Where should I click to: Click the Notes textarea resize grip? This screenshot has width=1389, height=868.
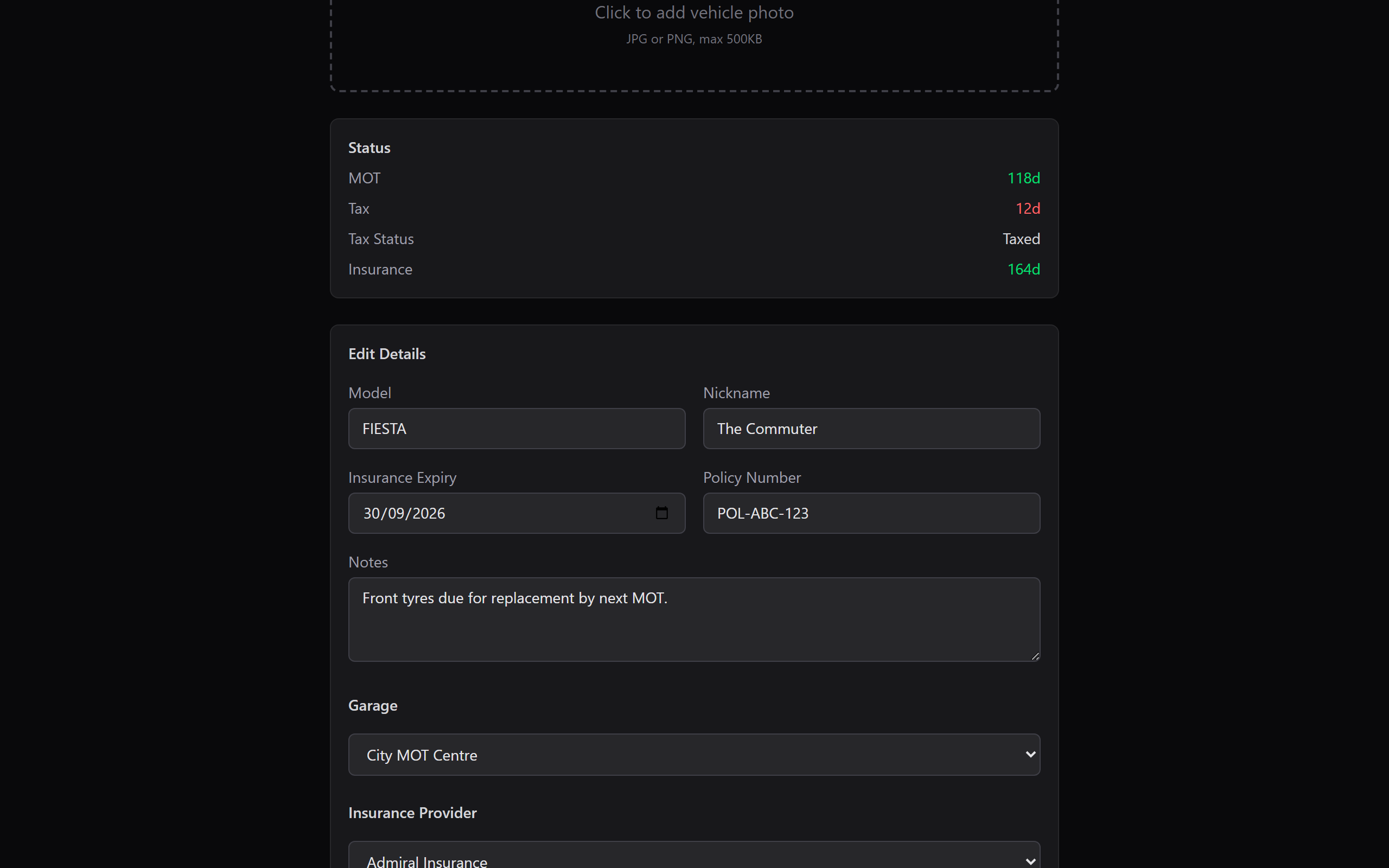[x=1035, y=656]
